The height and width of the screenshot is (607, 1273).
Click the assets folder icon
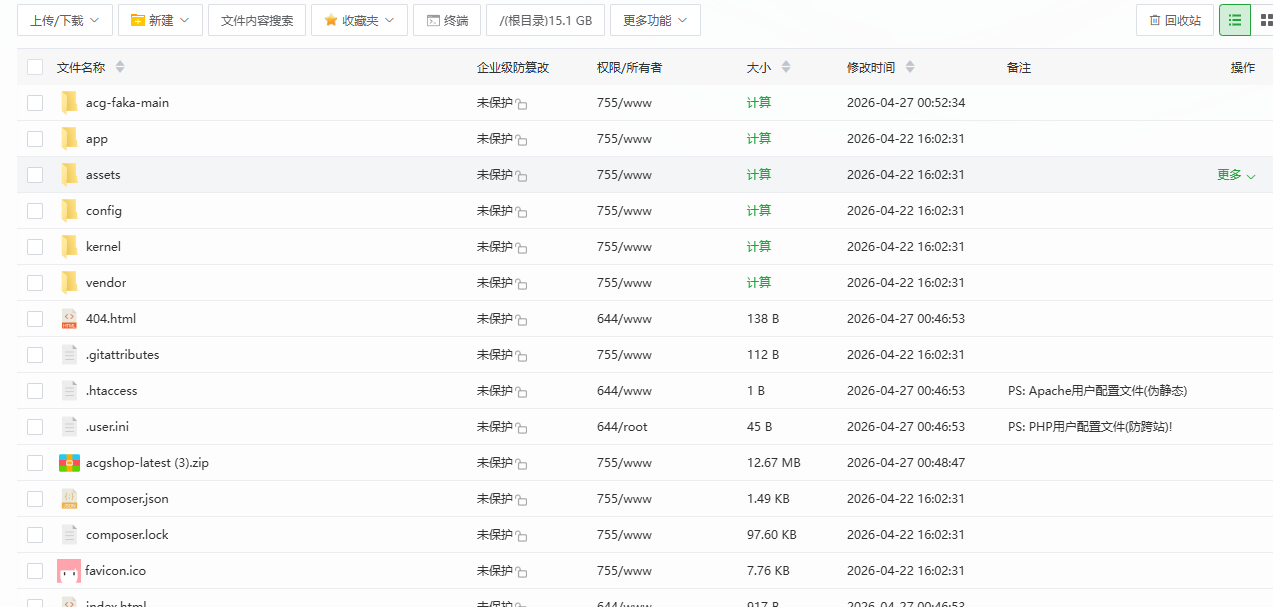click(x=69, y=175)
